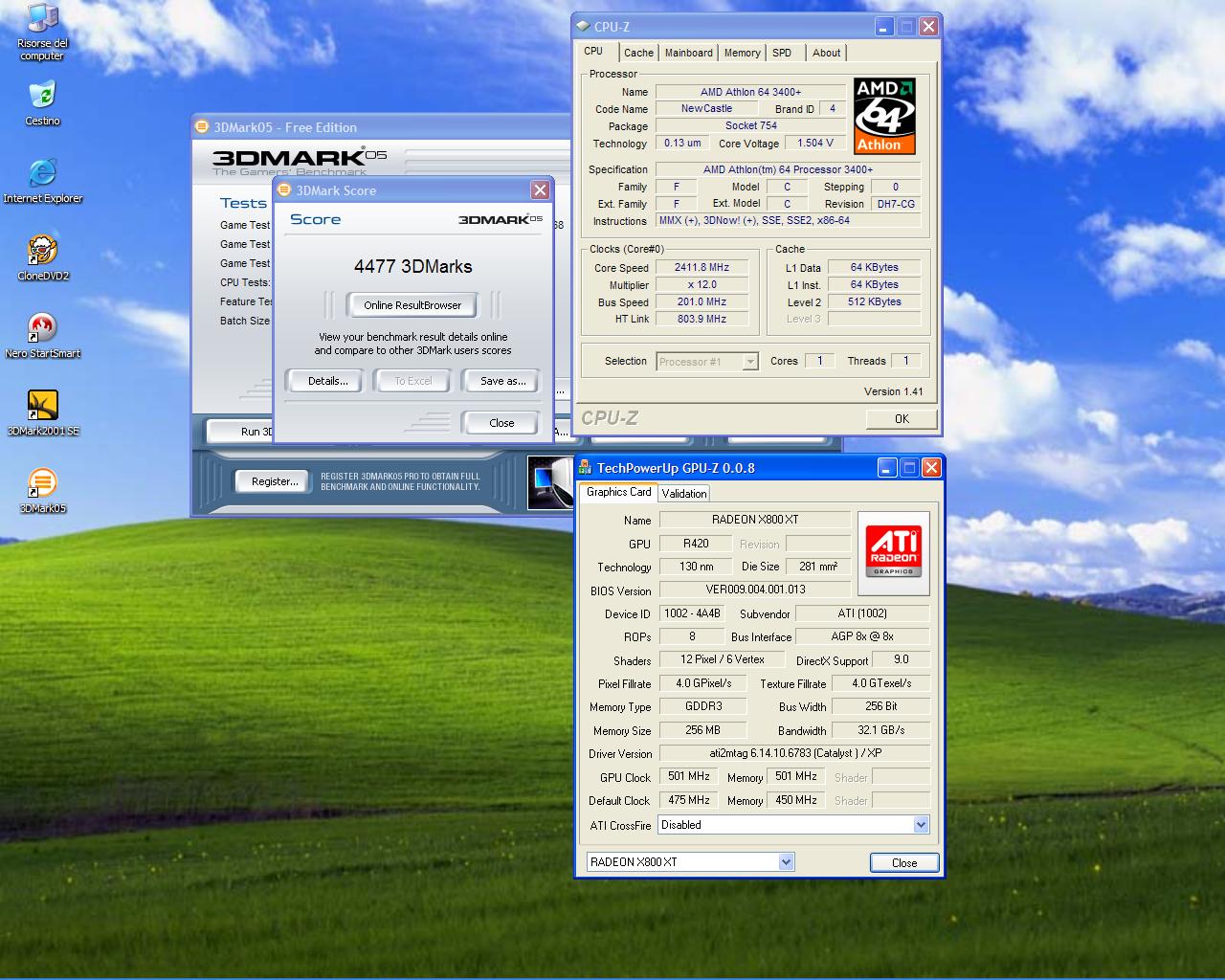Click OK button in CPU-Z

tap(902, 418)
